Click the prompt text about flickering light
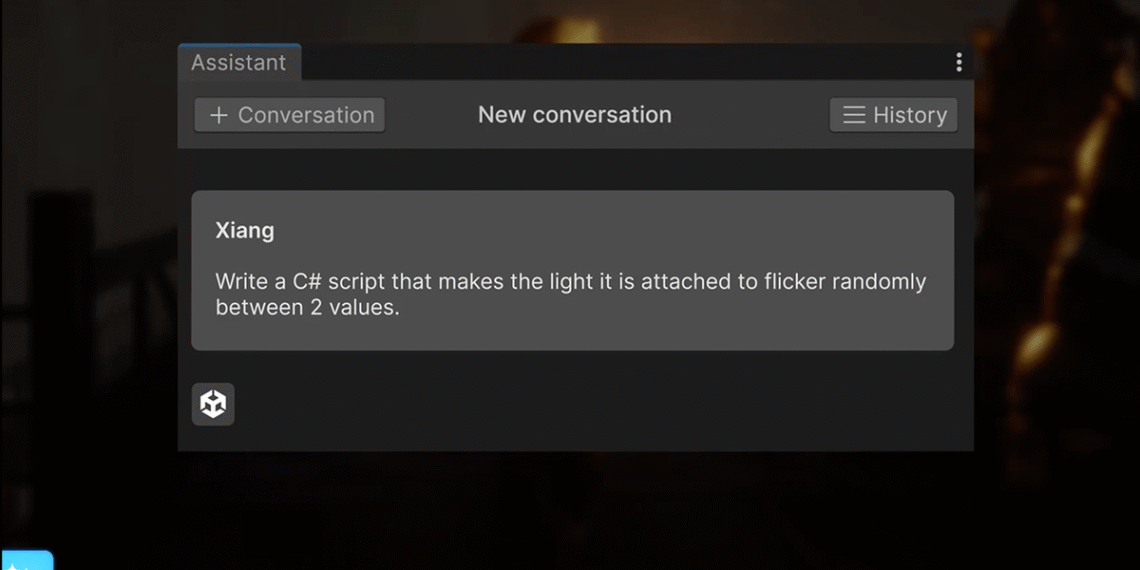The width and height of the screenshot is (1140, 570). pos(570,282)
